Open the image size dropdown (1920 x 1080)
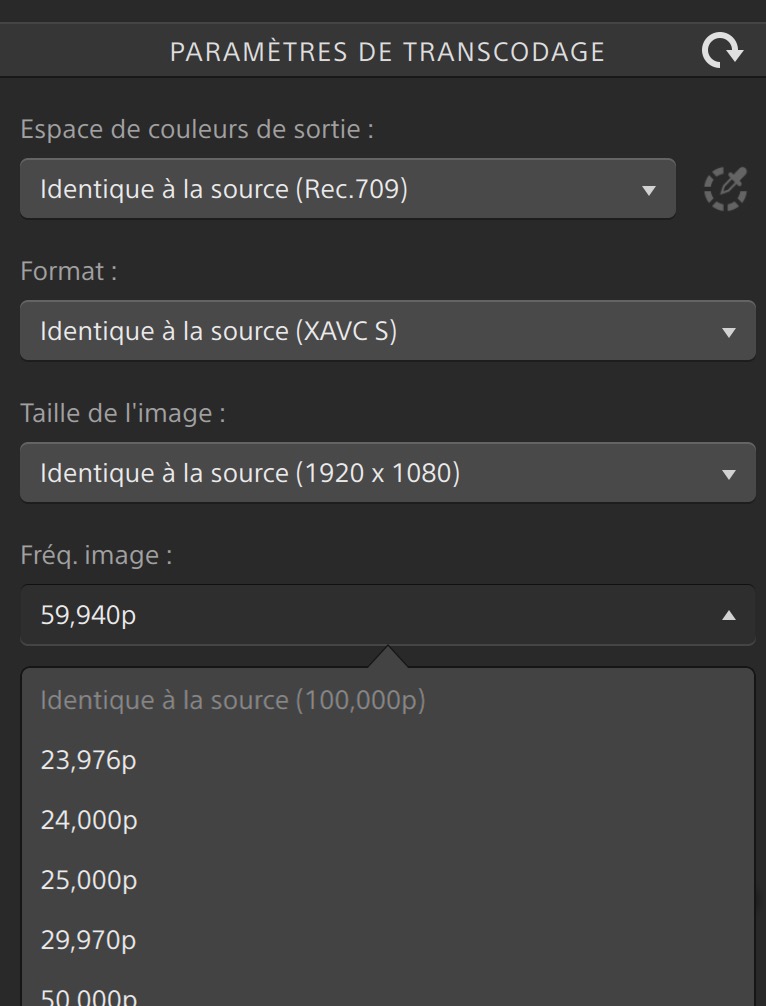The height and width of the screenshot is (1006, 766). (x=387, y=473)
